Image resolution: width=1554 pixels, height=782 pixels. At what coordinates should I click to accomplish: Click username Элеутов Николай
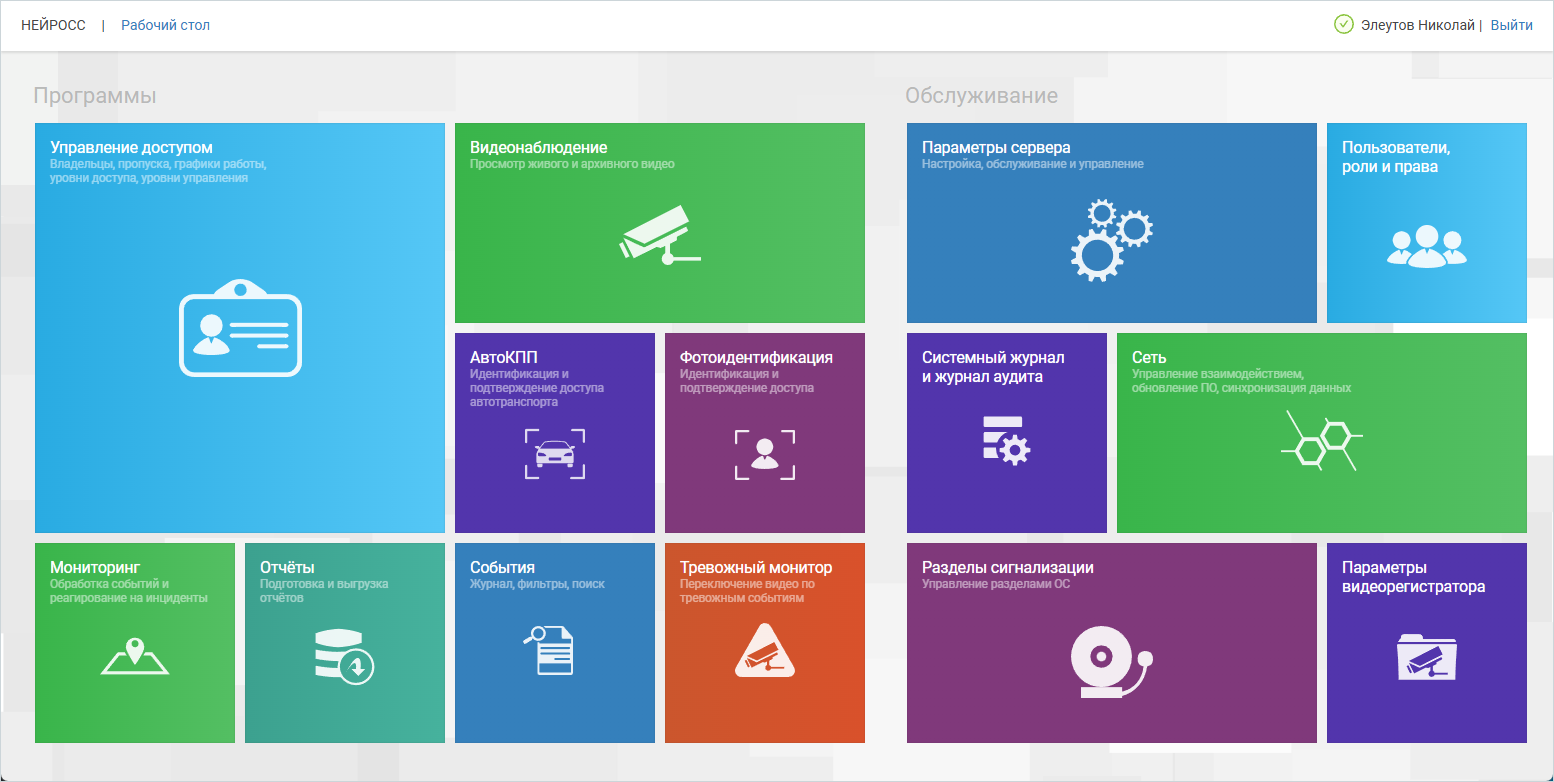click(x=1417, y=25)
